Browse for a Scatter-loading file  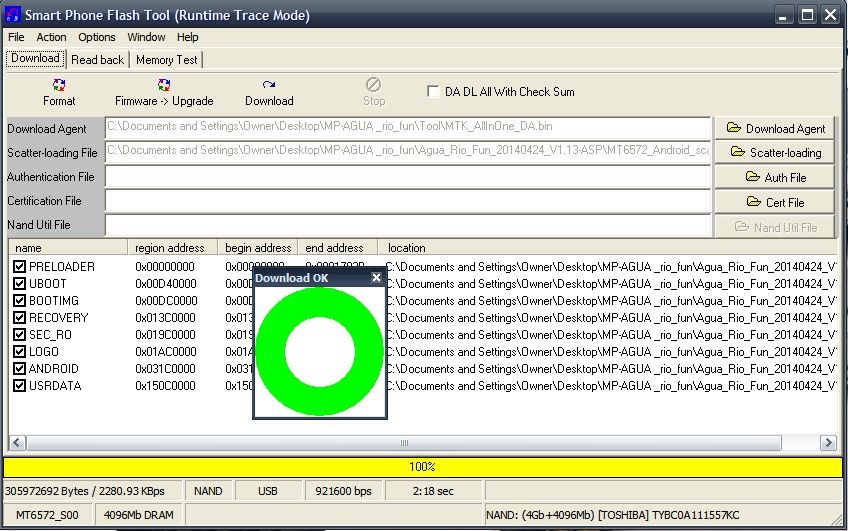pos(776,153)
